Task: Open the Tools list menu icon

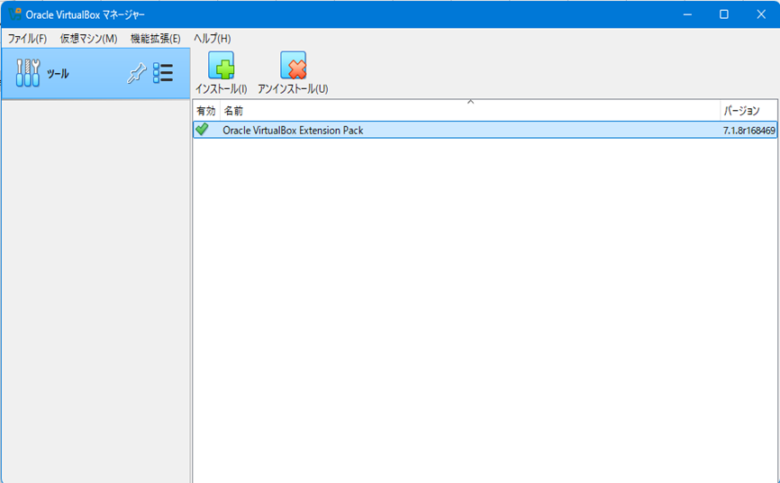Action: (163, 73)
